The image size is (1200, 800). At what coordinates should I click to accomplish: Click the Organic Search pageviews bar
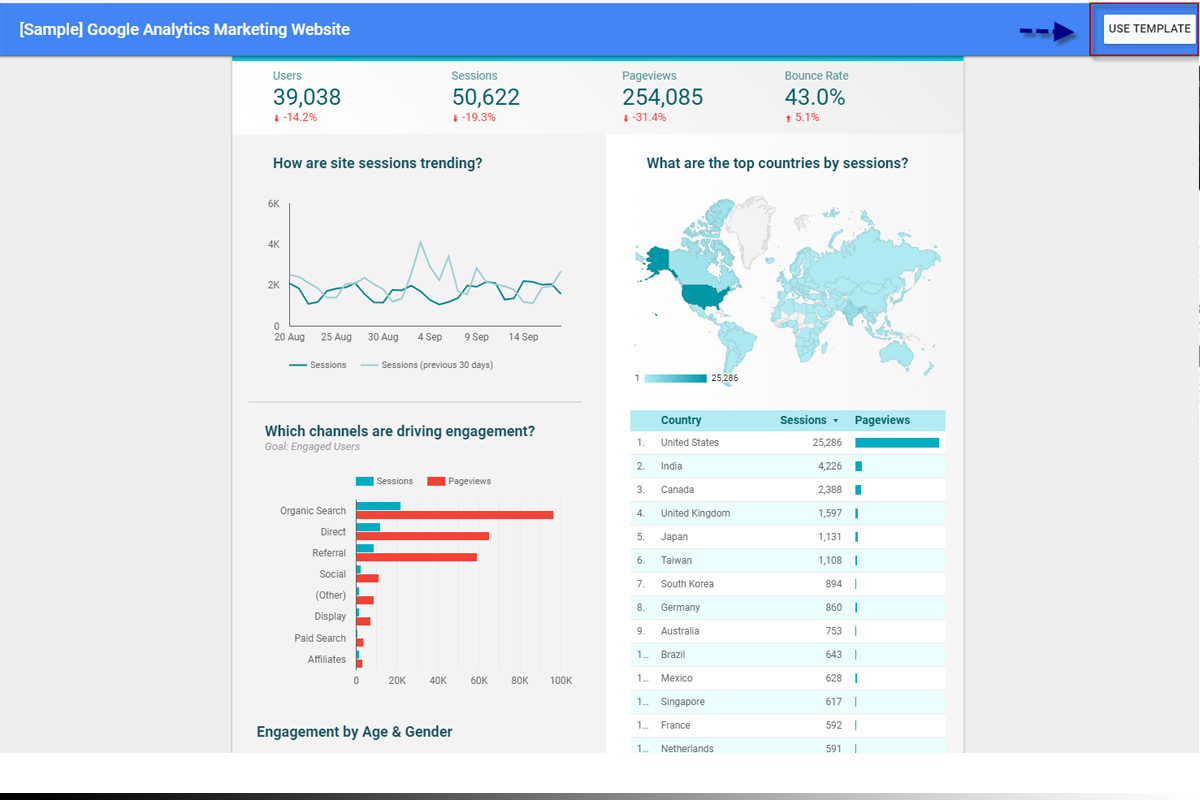(455, 515)
